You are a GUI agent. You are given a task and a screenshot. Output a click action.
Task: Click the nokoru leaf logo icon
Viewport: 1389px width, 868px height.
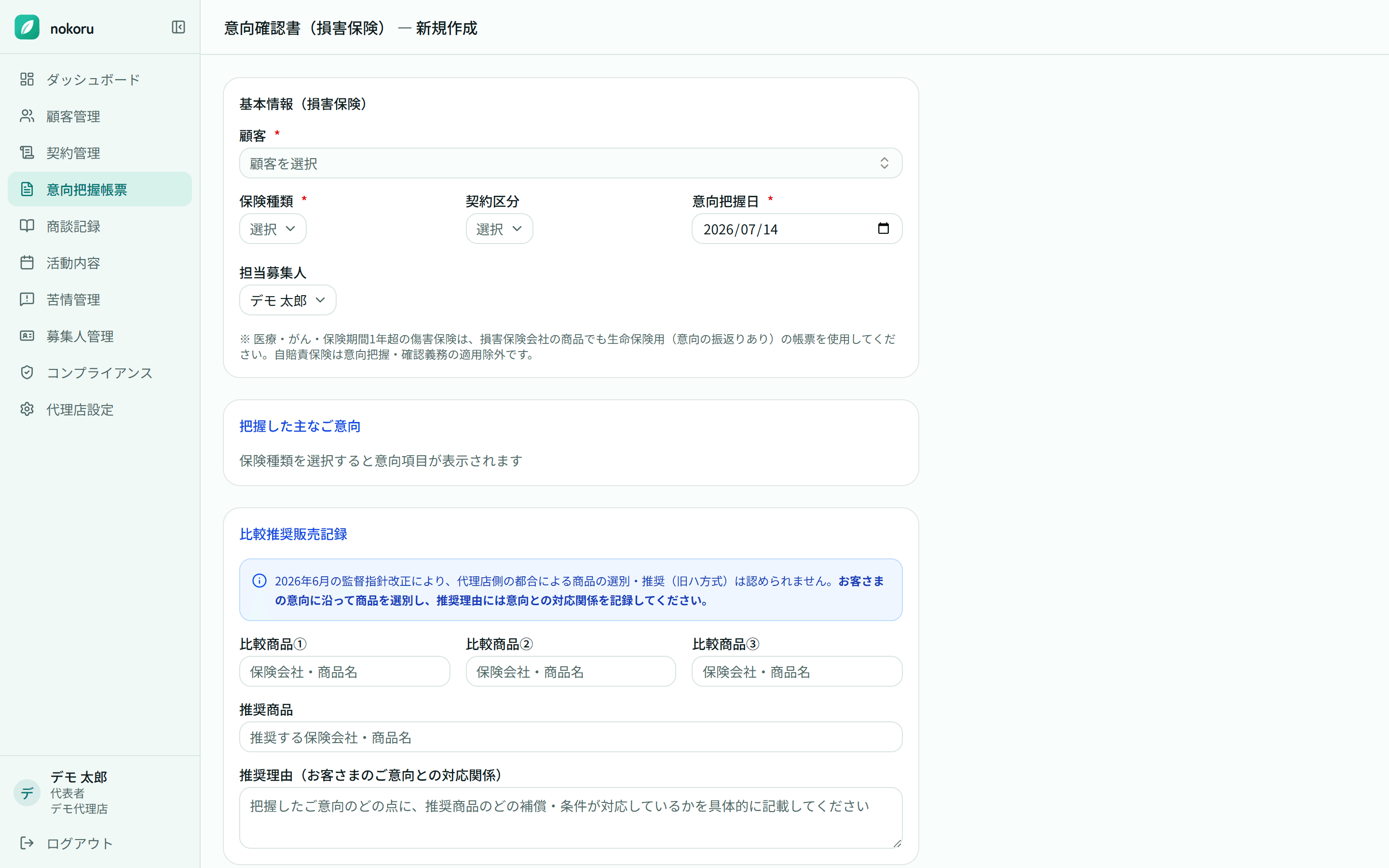[x=27, y=27]
